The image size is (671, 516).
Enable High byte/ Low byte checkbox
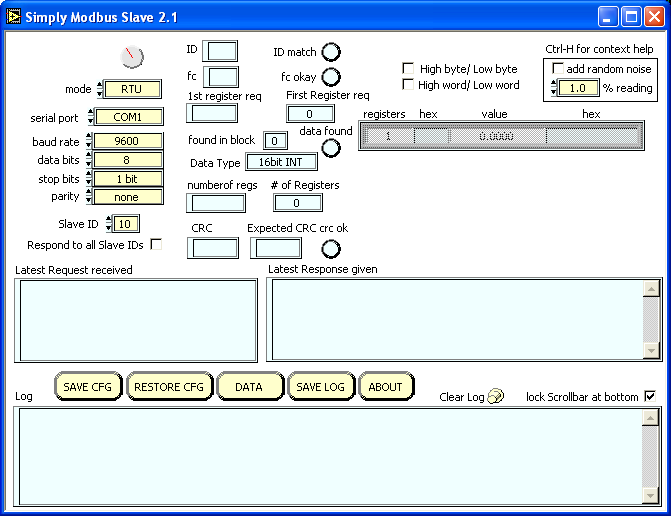click(x=408, y=68)
